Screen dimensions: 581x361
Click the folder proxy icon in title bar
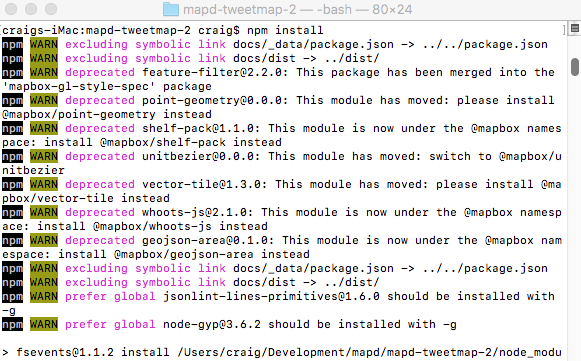(171, 9)
